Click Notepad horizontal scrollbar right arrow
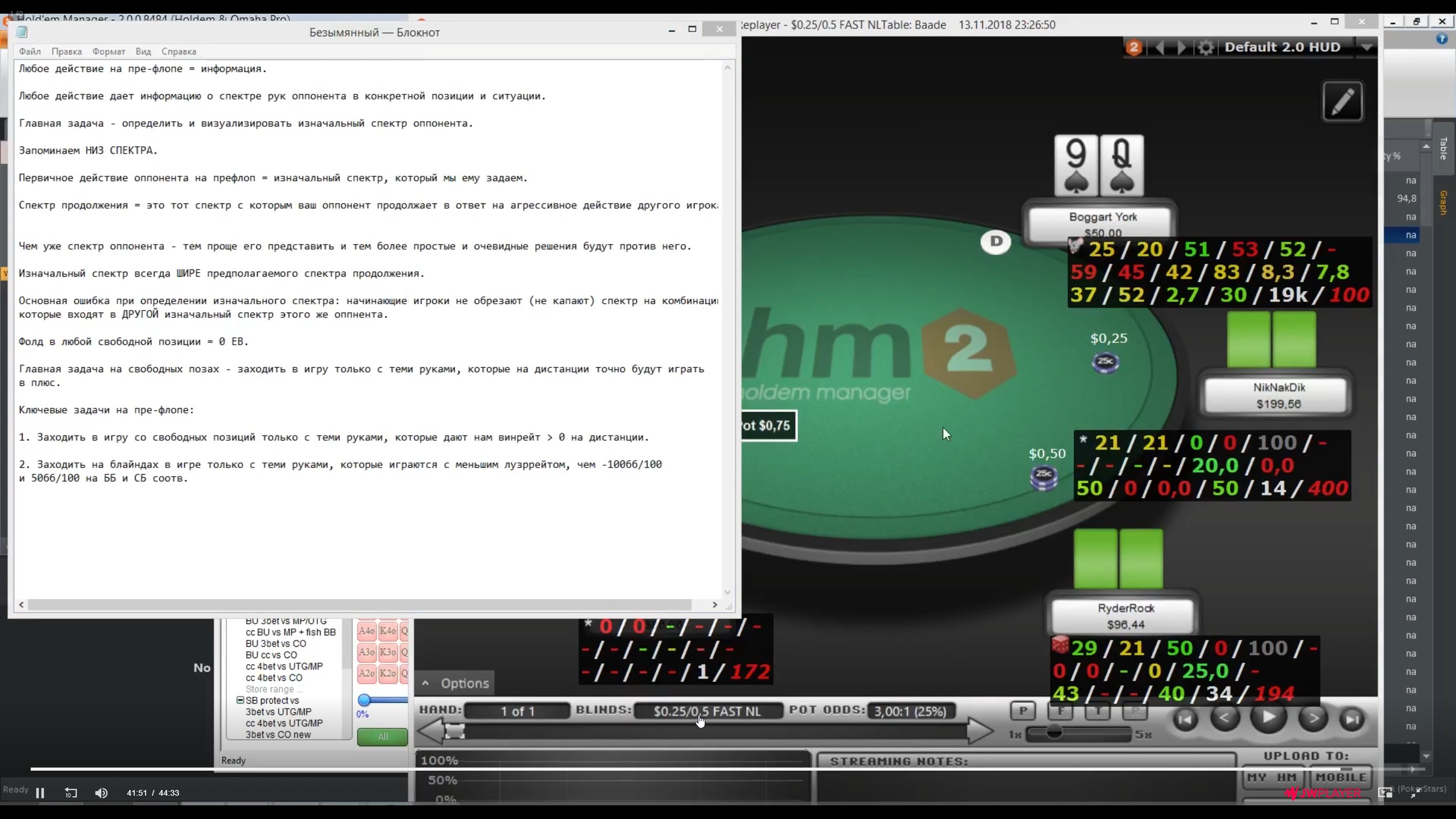 (x=715, y=605)
